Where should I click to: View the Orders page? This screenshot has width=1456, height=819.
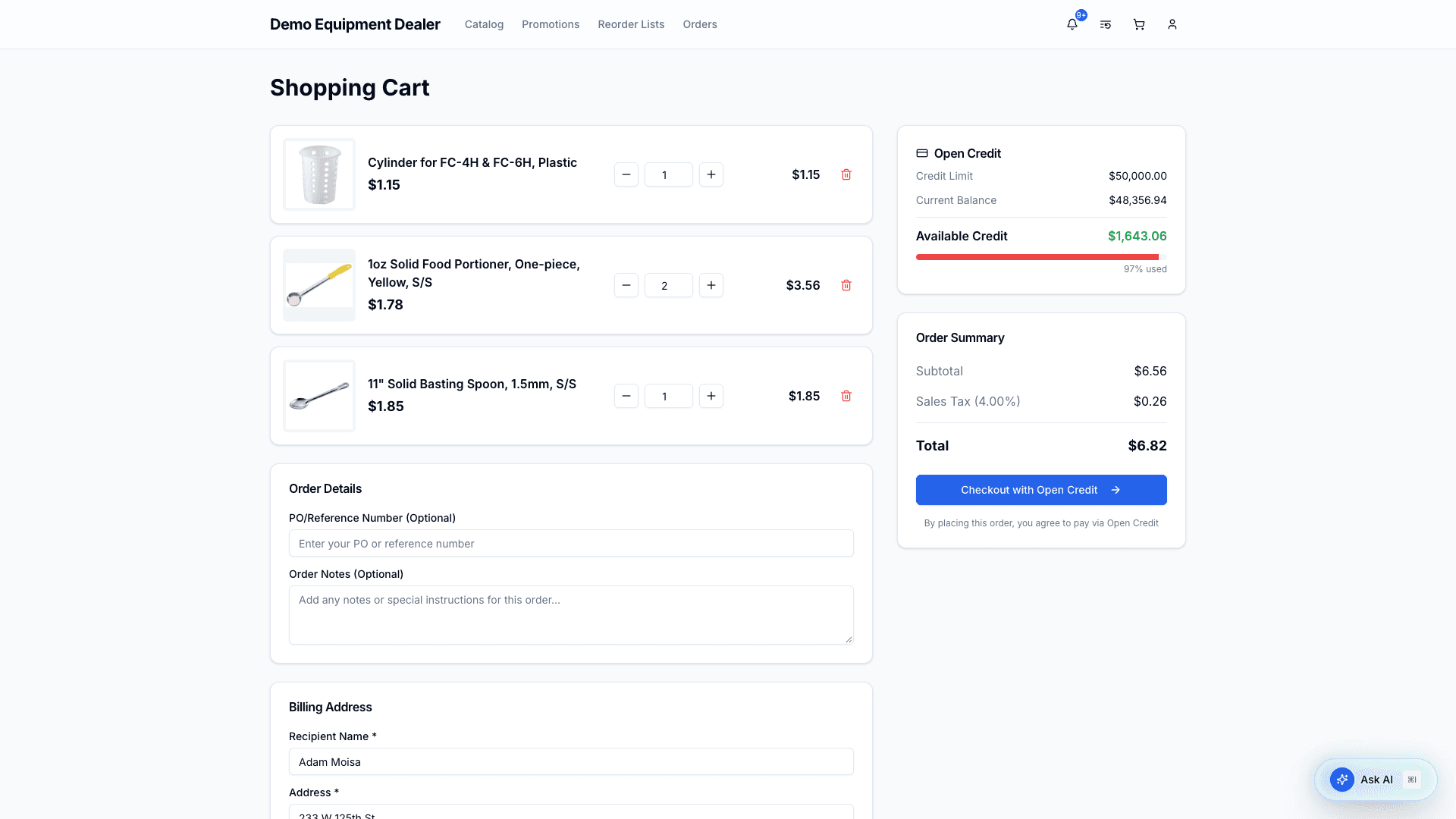pos(700,24)
